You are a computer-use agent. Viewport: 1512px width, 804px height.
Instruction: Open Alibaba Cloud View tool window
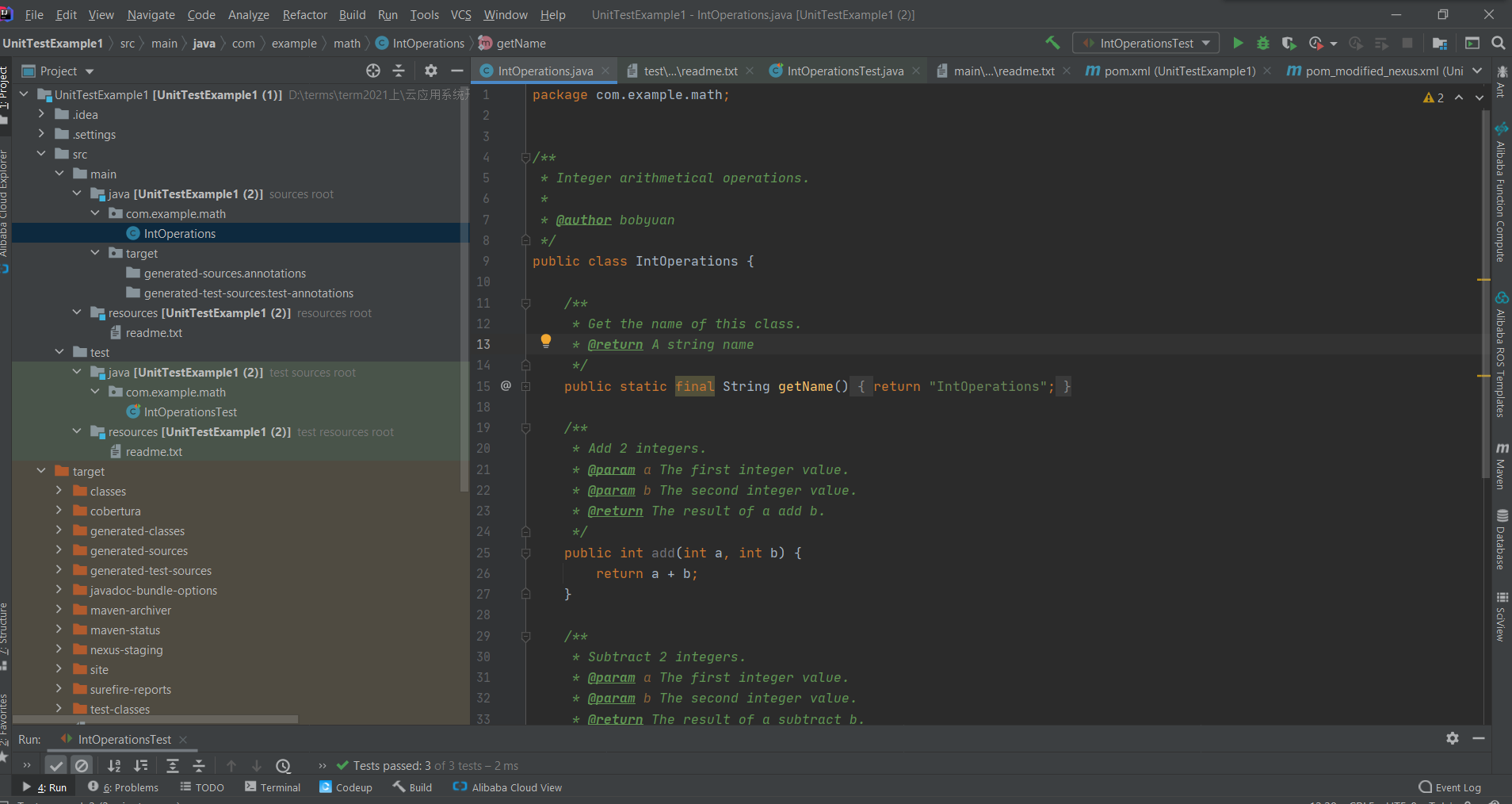click(x=507, y=787)
